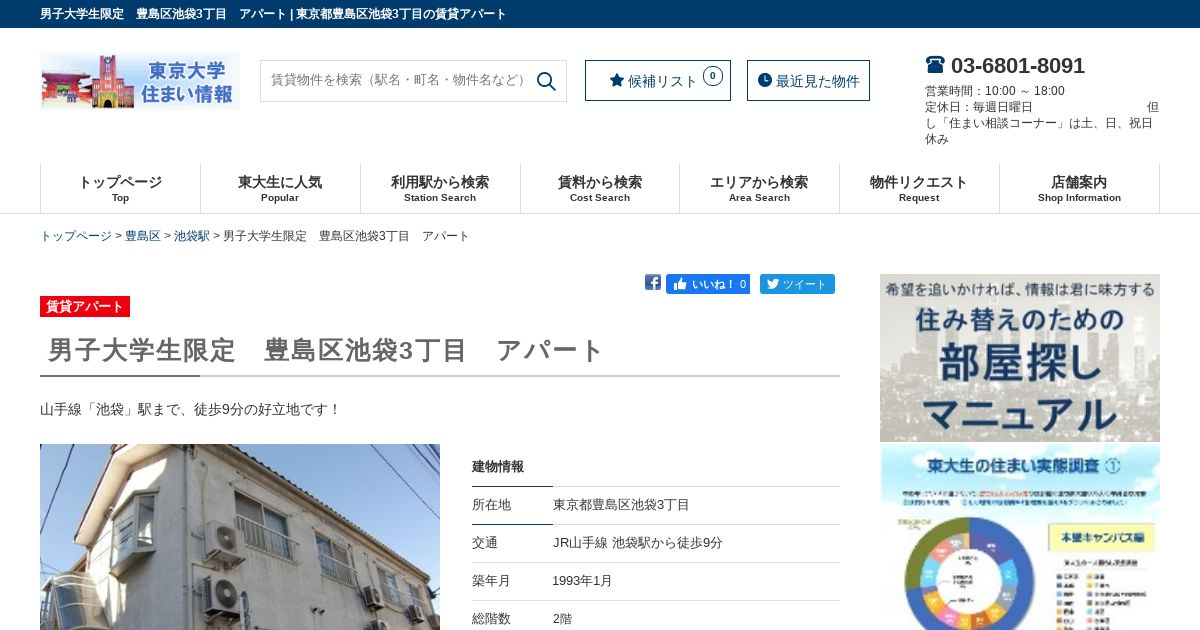Screen dimensions: 1200x630
Task: Open 利用駅から検索 Station Search
Action: pos(440,188)
